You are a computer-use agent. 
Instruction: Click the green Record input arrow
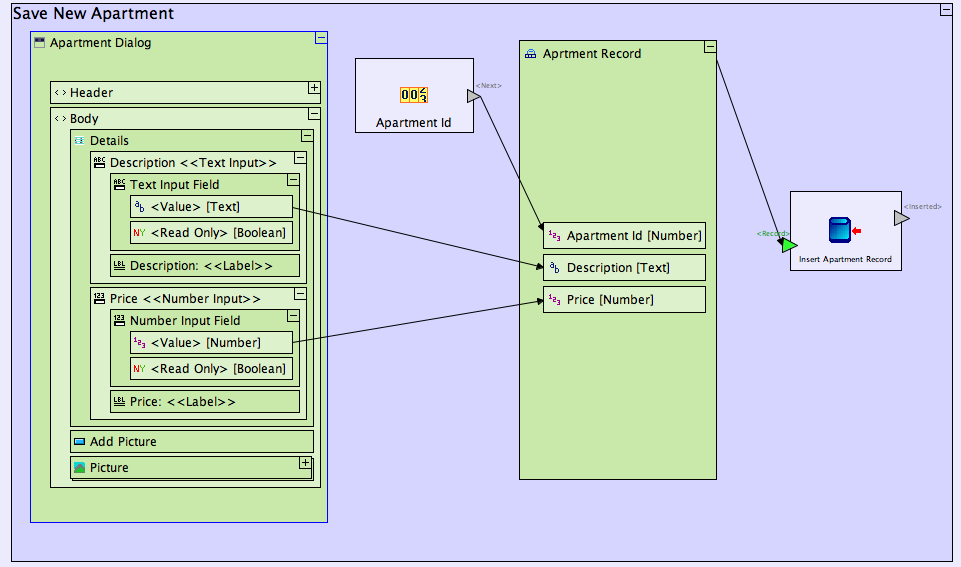pos(789,245)
